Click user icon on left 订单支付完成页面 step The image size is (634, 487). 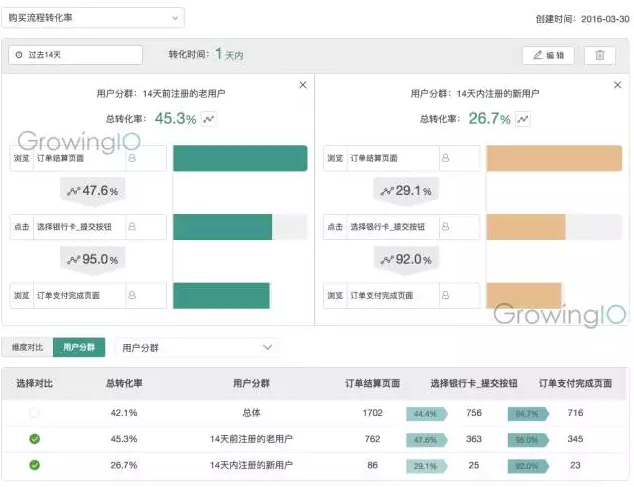(132, 295)
